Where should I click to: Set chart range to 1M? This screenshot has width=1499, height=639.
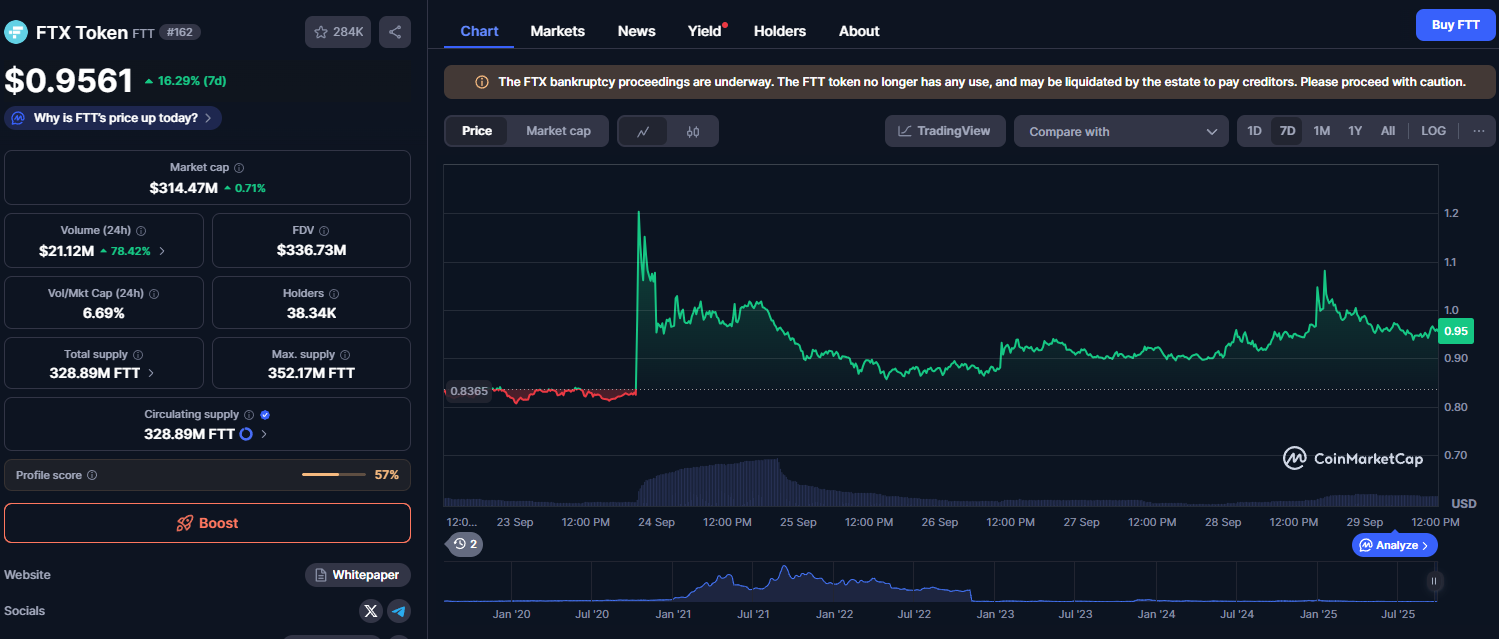coord(1321,131)
